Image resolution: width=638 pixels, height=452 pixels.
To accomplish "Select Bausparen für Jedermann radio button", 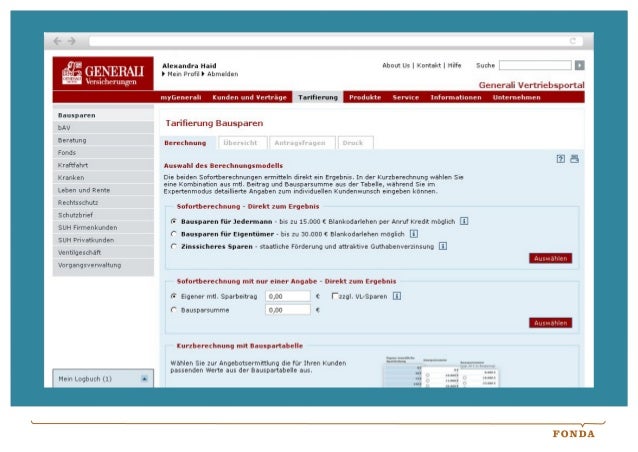I will (174, 221).
